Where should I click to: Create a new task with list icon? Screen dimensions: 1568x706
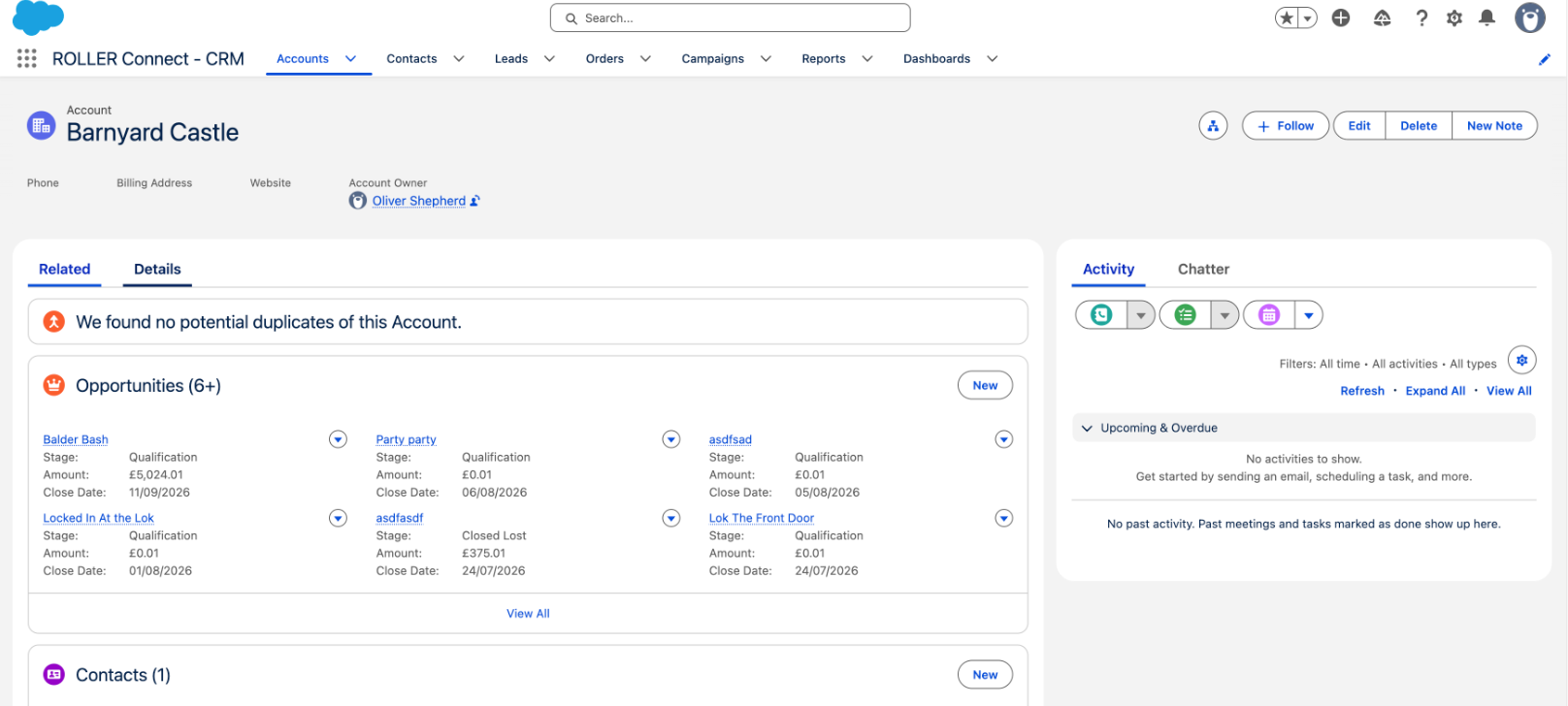point(1185,315)
